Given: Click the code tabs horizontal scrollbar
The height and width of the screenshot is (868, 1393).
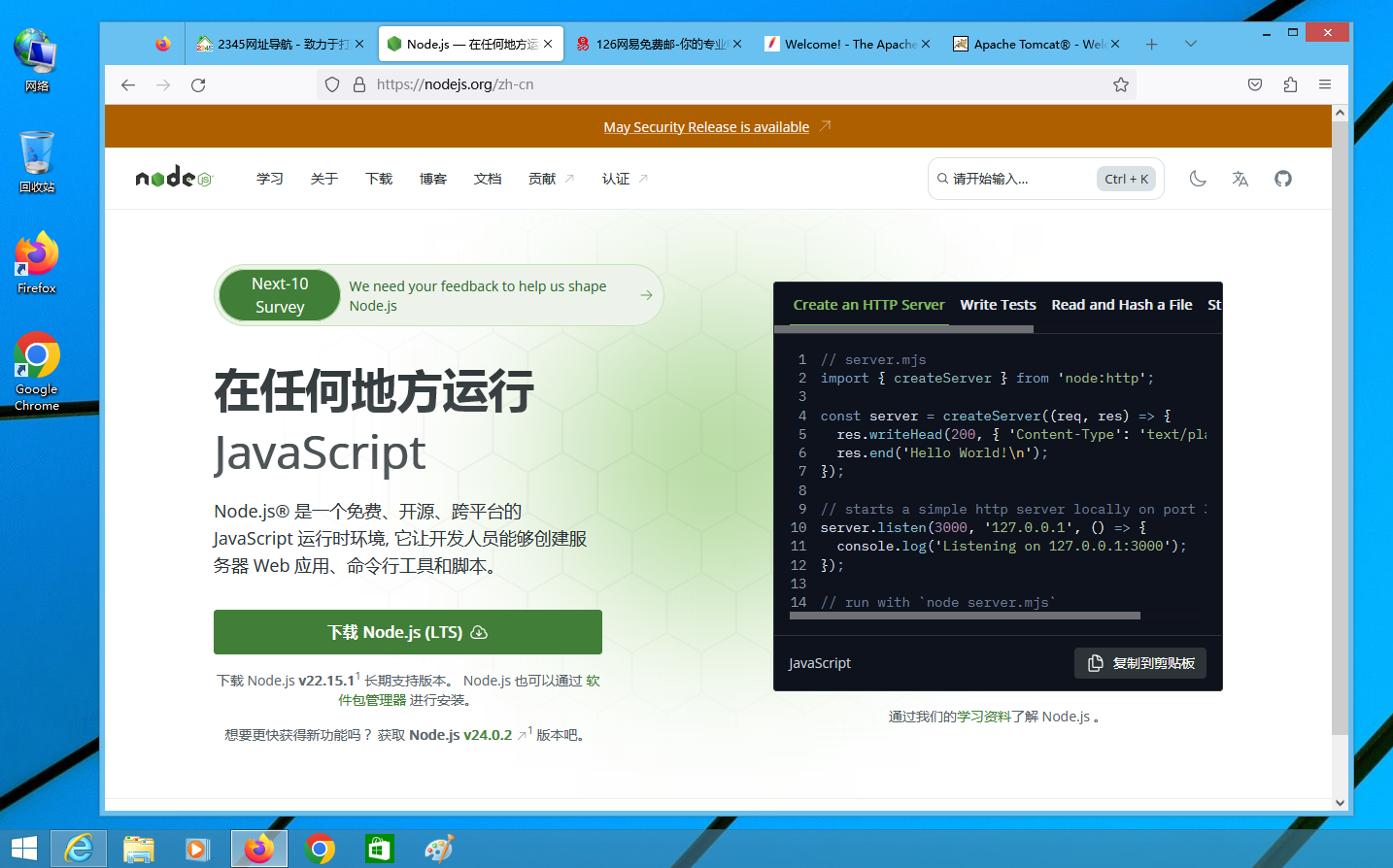Looking at the screenshot, I should [x=903, y=329].
